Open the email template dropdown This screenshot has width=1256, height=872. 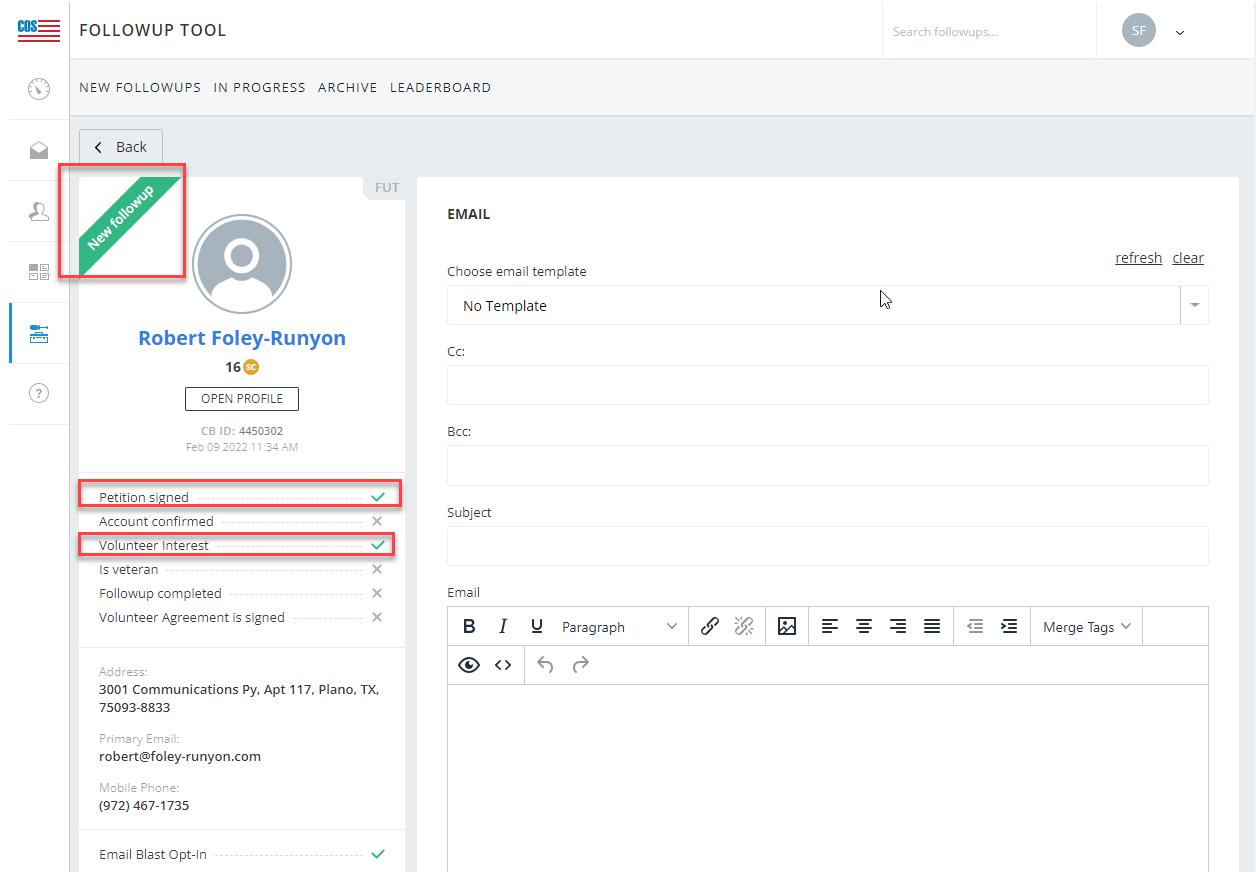1194,306
